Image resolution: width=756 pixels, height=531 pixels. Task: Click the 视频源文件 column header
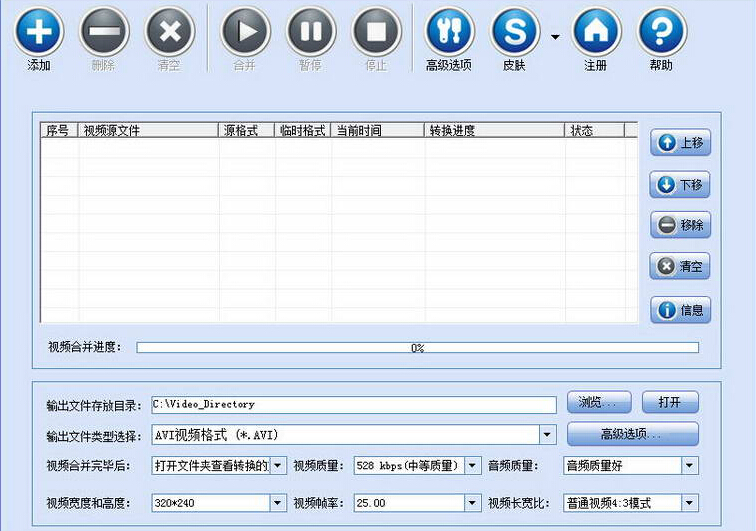point(148,130)
